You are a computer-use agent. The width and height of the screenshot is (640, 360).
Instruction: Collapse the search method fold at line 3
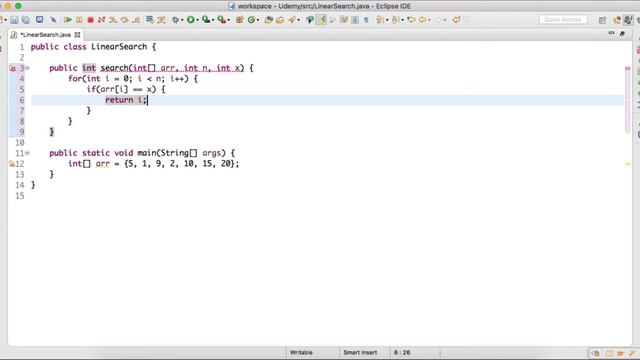tap(27, 68)
